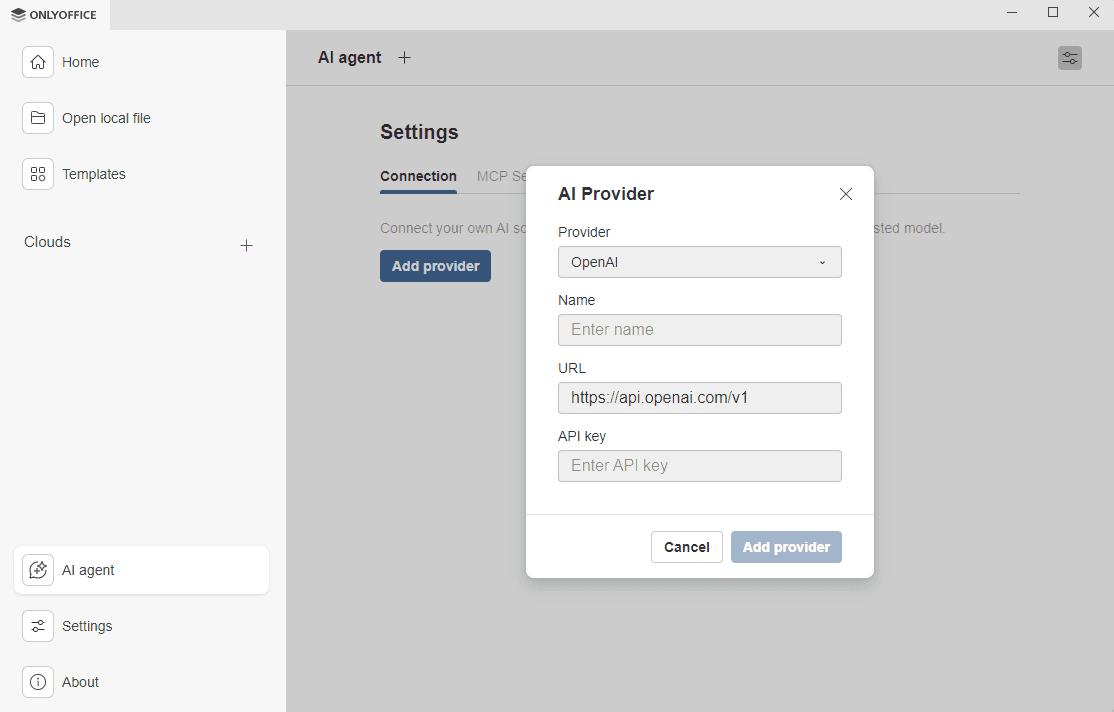Image resolution: width=1114 pixels, height=712 pixels.
Task: Click Add provider button on Settings page
Action: click(x=435, y=266)
